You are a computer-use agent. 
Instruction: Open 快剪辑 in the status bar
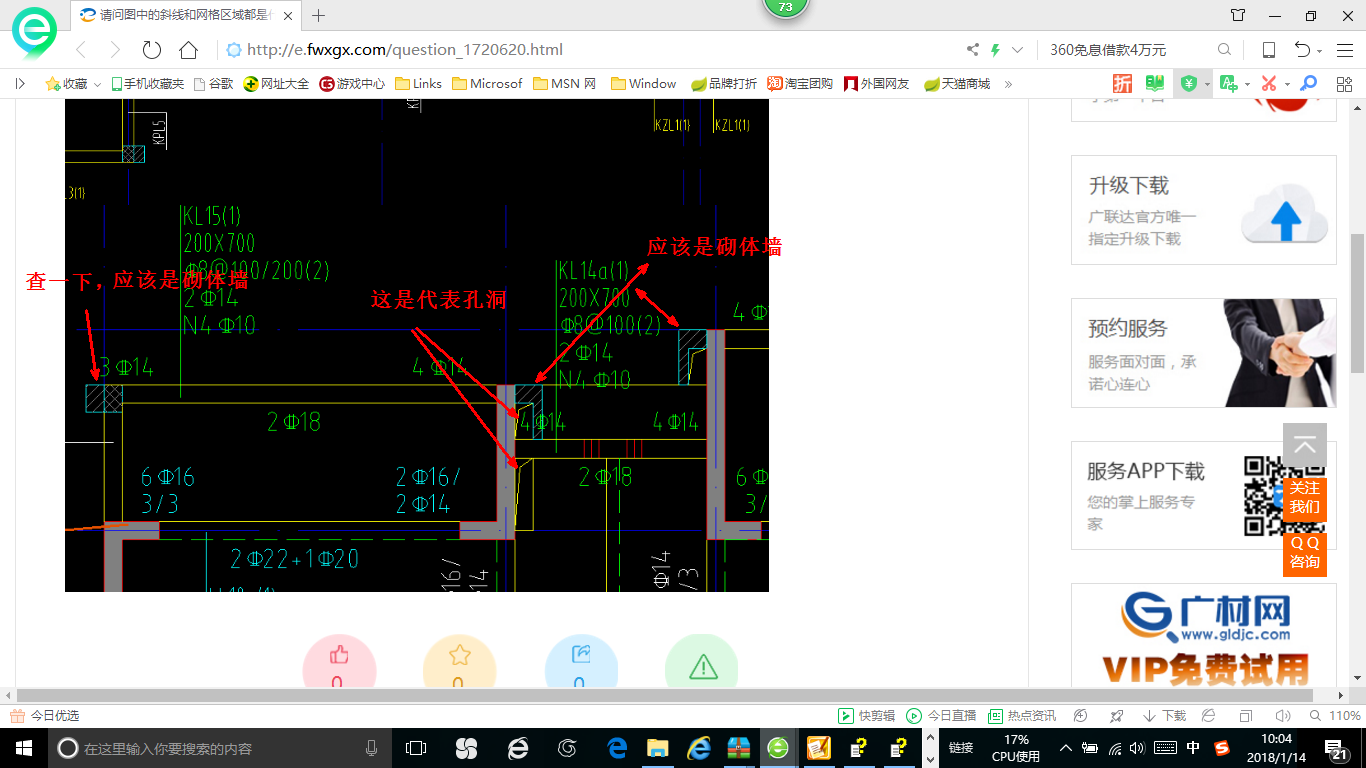point(866,716)
